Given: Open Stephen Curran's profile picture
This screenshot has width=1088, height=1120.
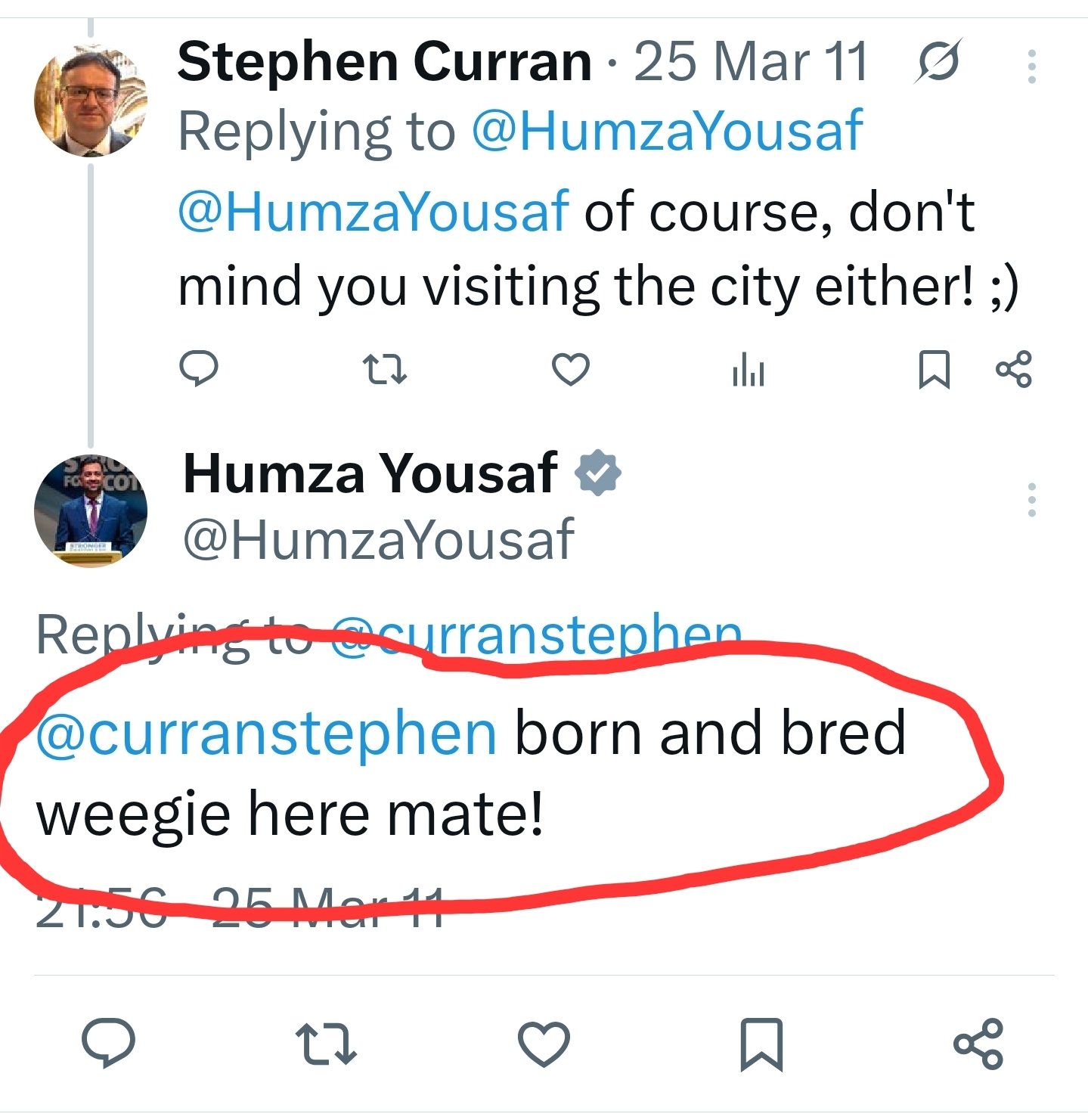Looking at the screenshot, I should coord(91,101).
